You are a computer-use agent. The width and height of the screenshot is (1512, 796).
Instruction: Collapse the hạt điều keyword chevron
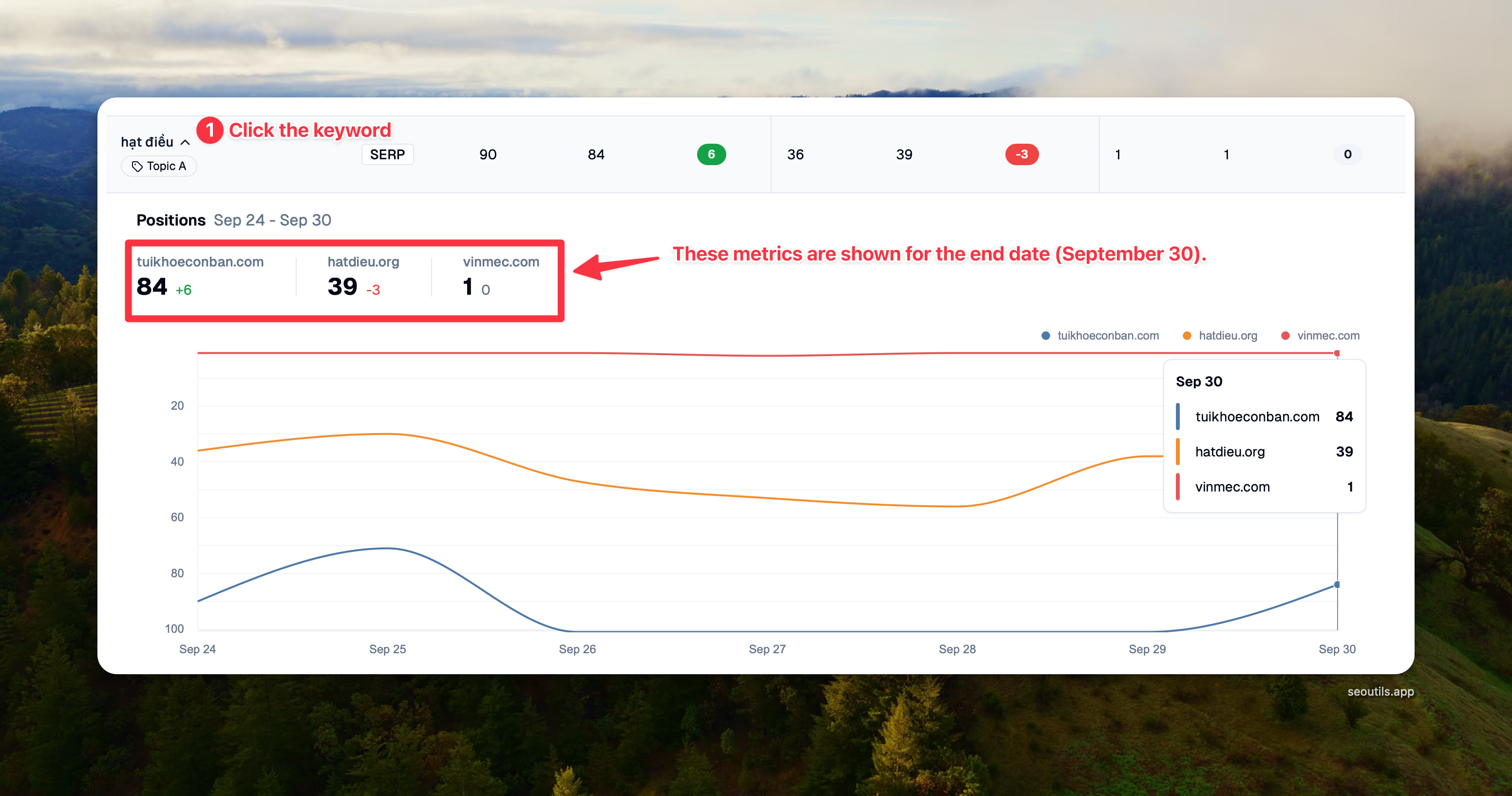click(x=185, y=143)
